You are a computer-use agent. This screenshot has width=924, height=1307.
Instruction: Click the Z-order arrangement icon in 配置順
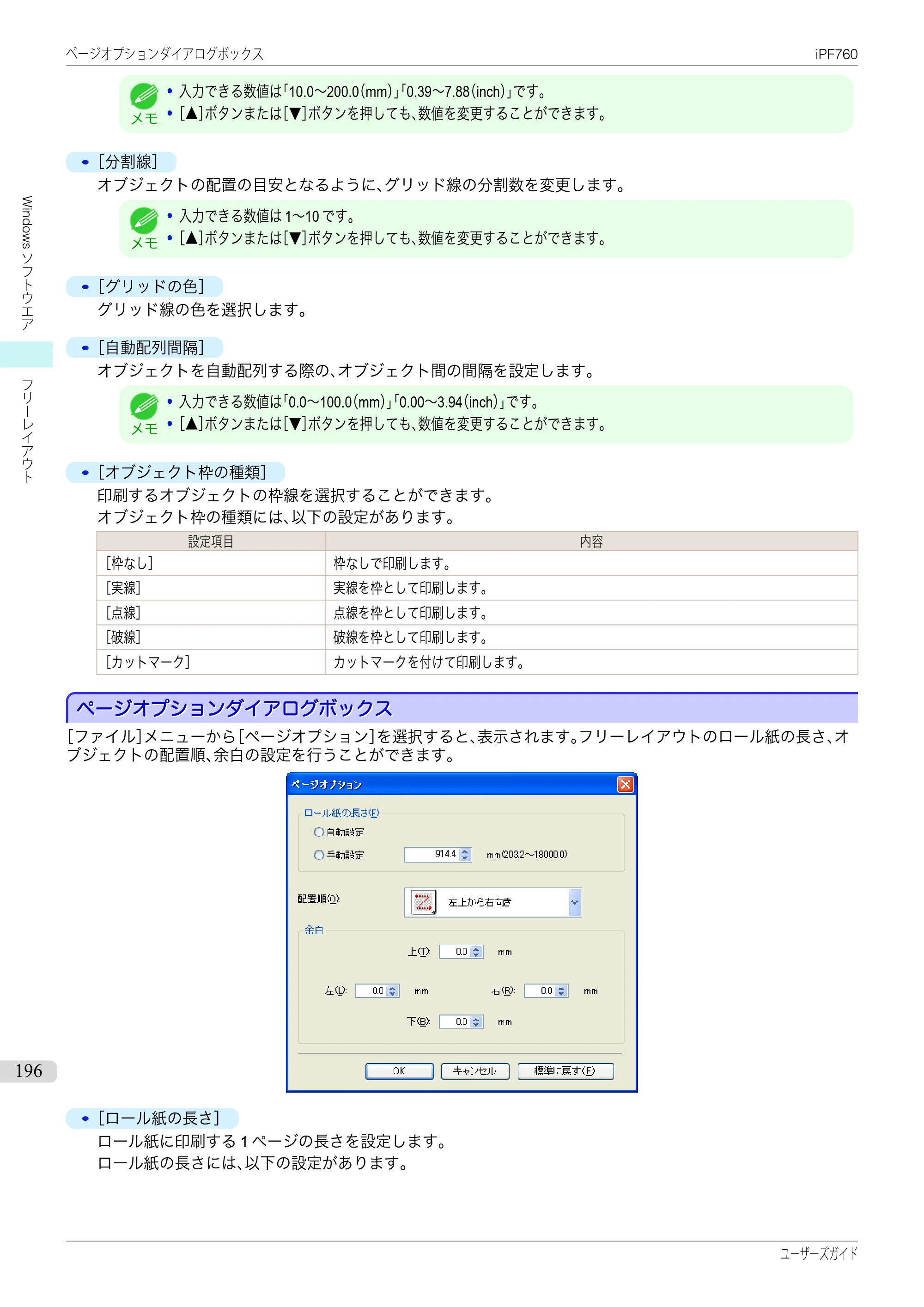coord(423,902)
